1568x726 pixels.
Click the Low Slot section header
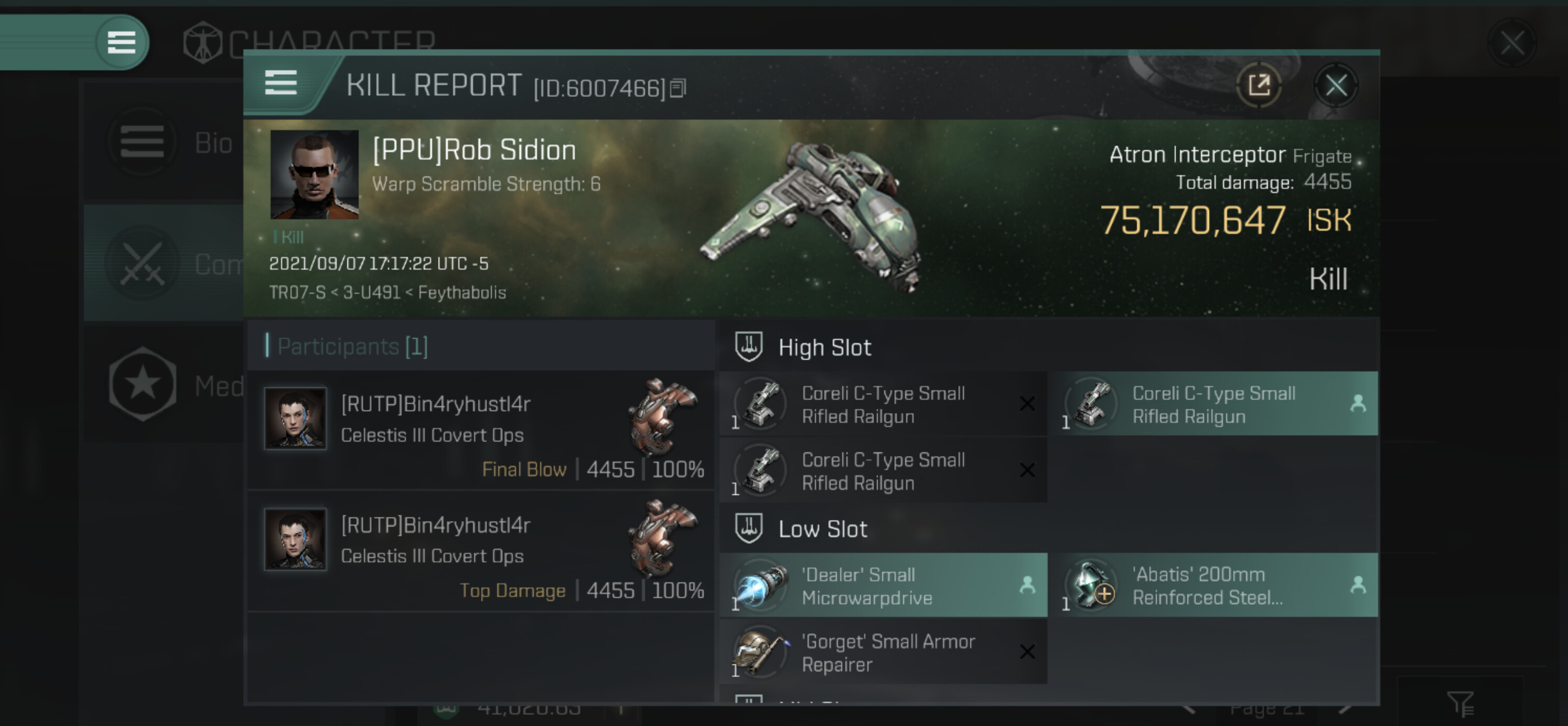click(x=822, y=529)
